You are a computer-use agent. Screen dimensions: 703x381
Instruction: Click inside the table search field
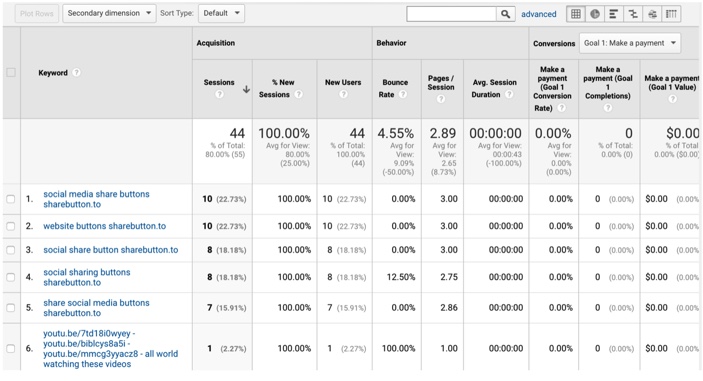[x=451, y=14]
